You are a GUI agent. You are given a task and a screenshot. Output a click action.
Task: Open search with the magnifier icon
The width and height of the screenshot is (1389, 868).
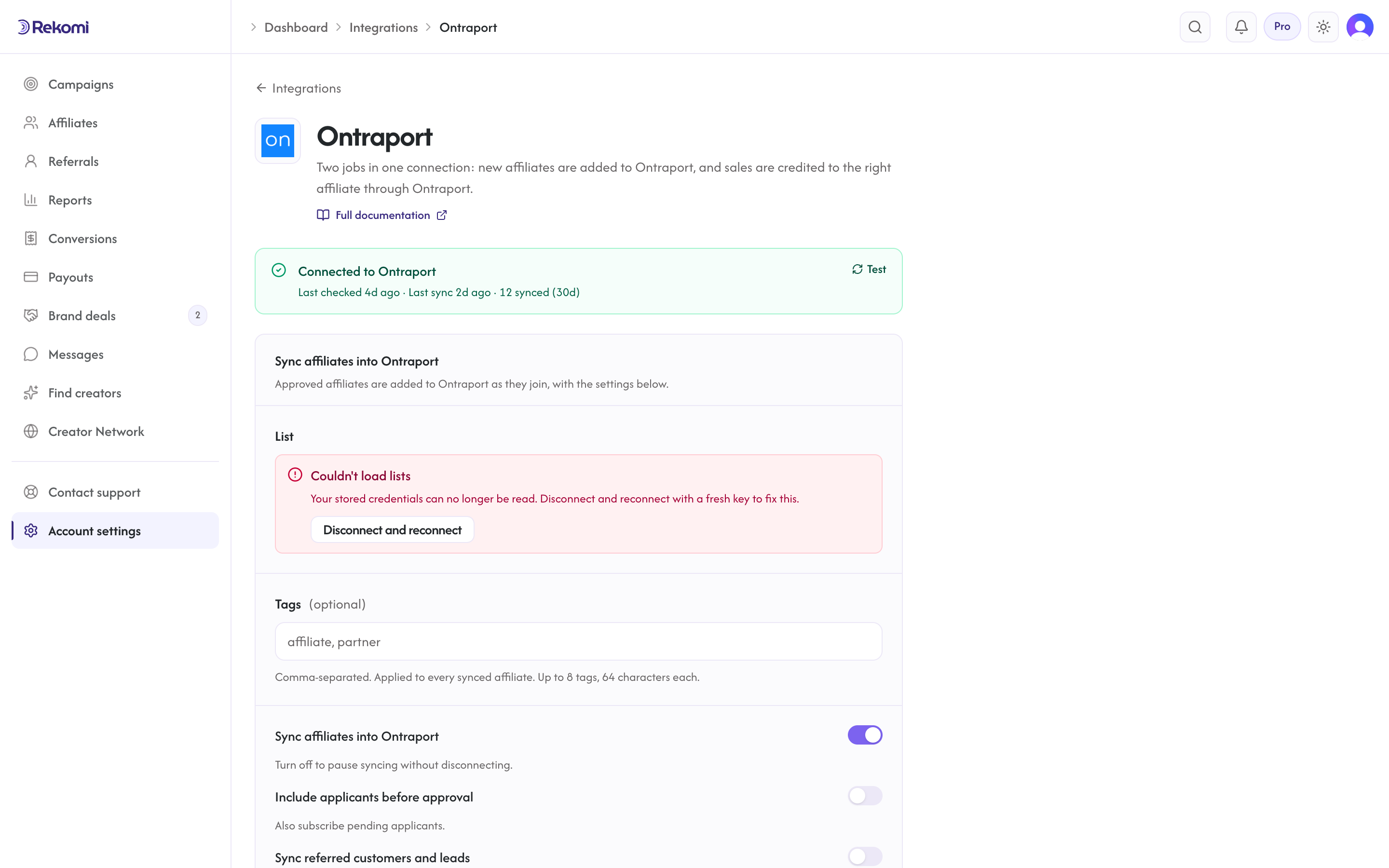pyautogui.click(x=1195, y=27)
